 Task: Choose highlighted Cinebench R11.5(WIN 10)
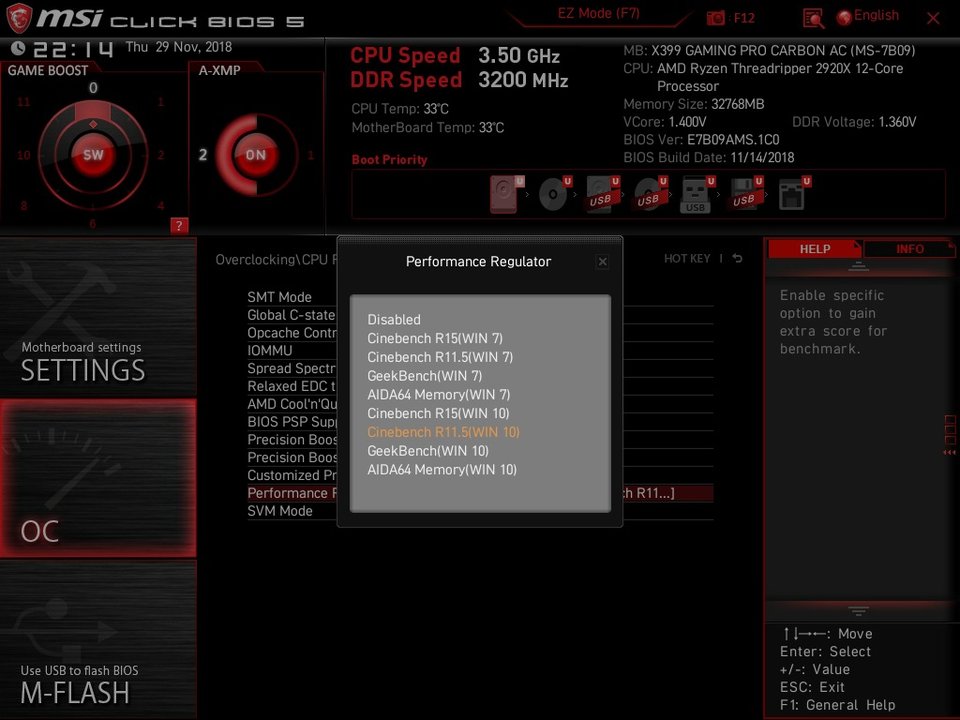[x=443, y=432]
